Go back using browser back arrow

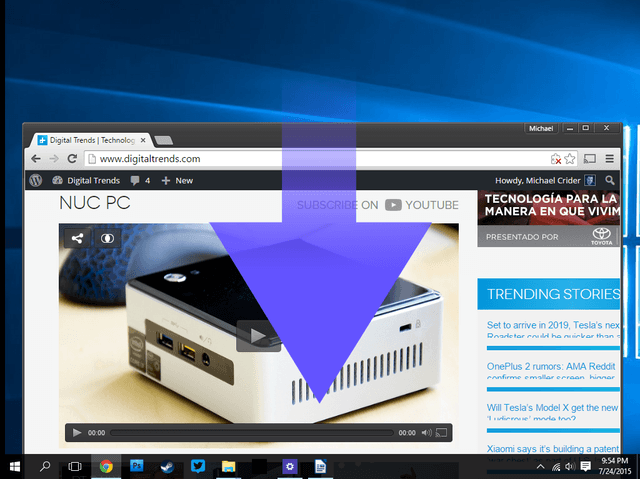tap(36, 159)
